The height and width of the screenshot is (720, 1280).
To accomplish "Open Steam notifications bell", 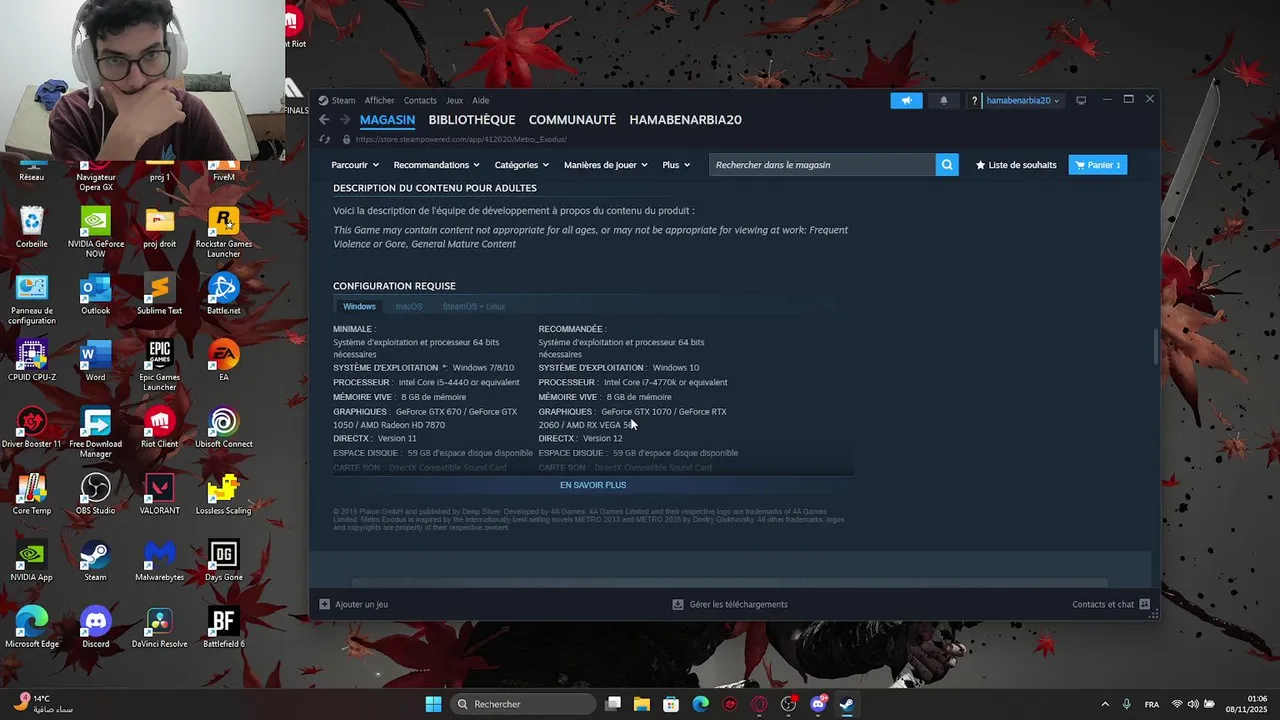I will 943,100.
